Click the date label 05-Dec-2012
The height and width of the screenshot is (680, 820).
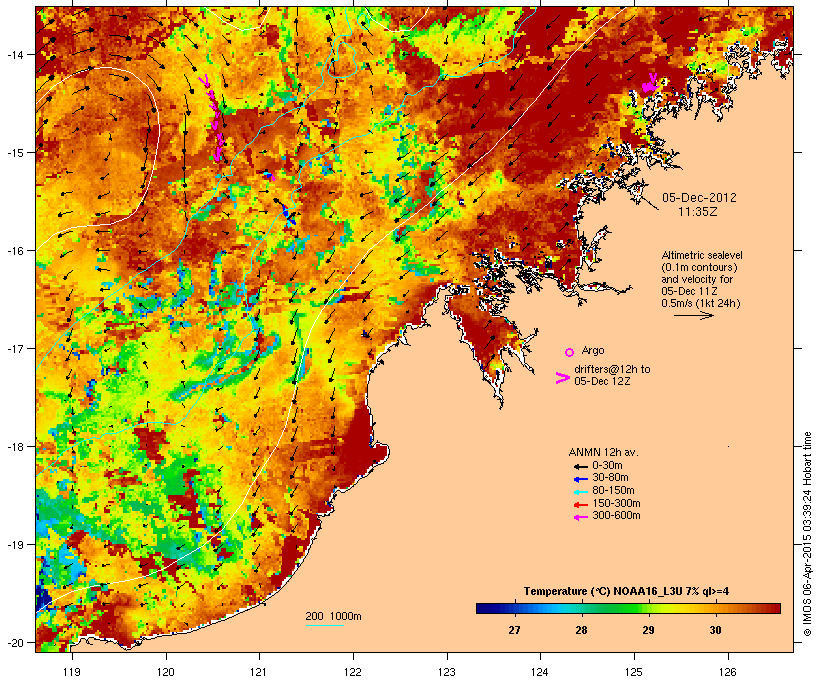pos(699,198)
